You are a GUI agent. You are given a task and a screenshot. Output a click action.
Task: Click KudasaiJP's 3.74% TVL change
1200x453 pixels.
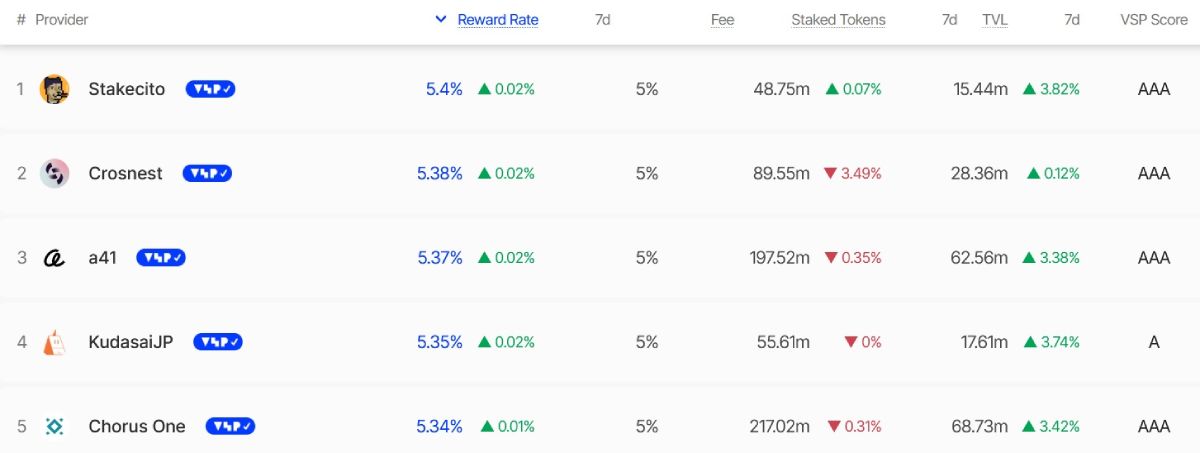click(1051, 342)
